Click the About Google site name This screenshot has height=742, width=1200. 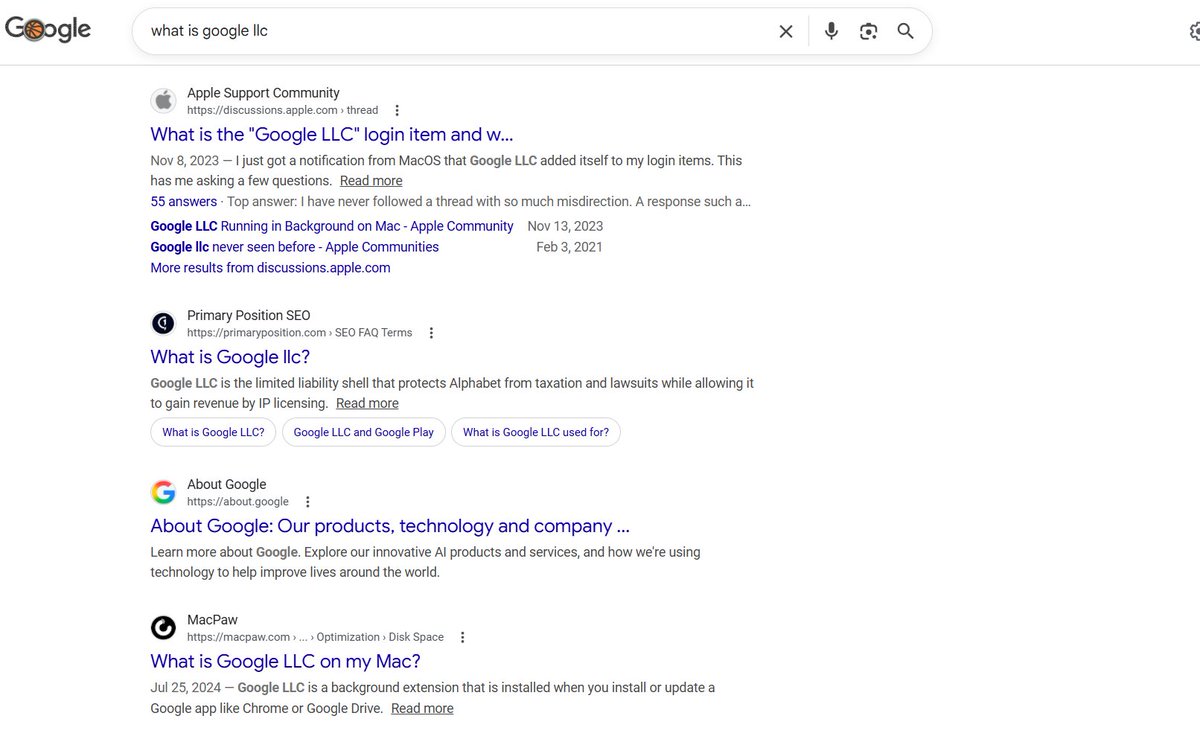(227, 484)
